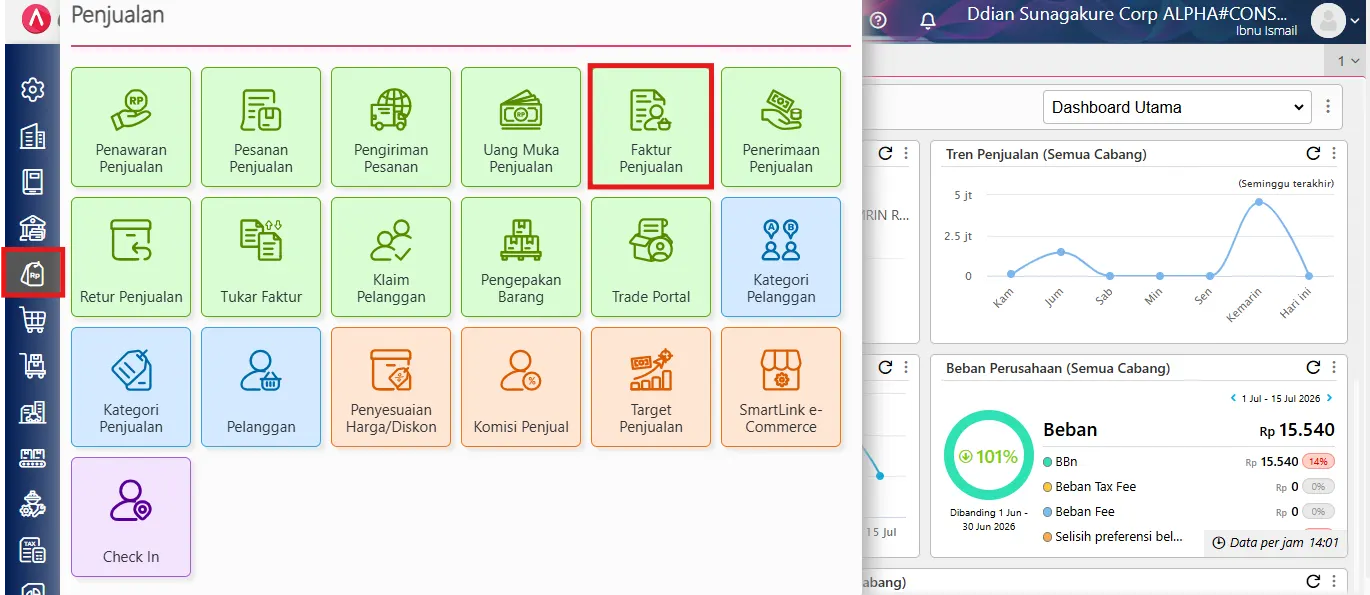Click the inventory trolley sidebar icon
The height and width of the screenshot is (595, 1370).
point(33,365)
